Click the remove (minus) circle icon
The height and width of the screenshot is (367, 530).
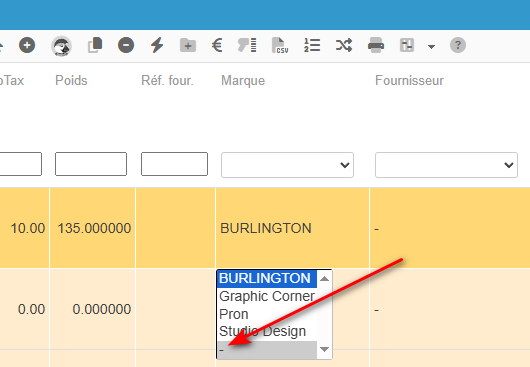pos(126,45)
